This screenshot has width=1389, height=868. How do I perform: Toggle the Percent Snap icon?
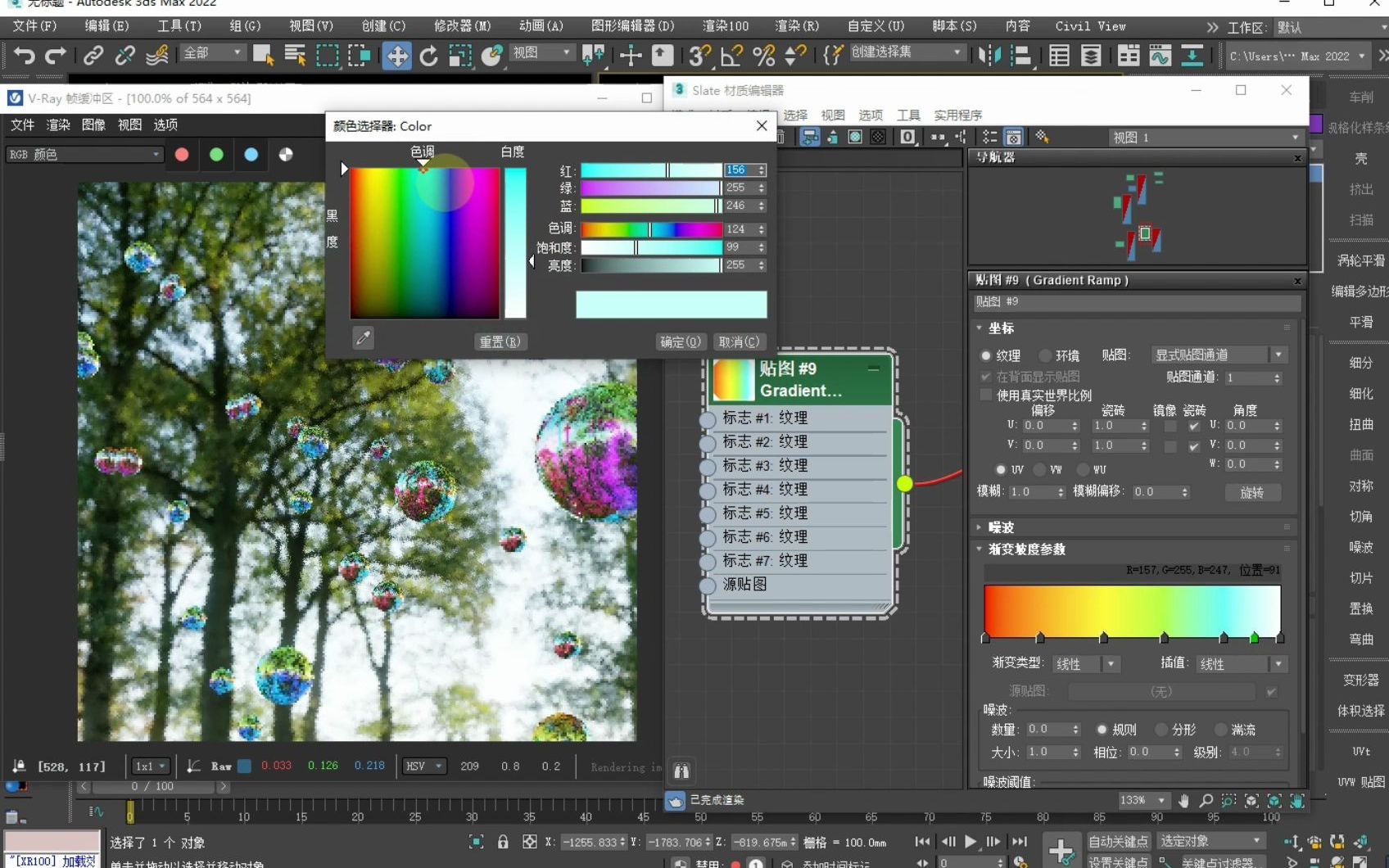click(763, 56)
